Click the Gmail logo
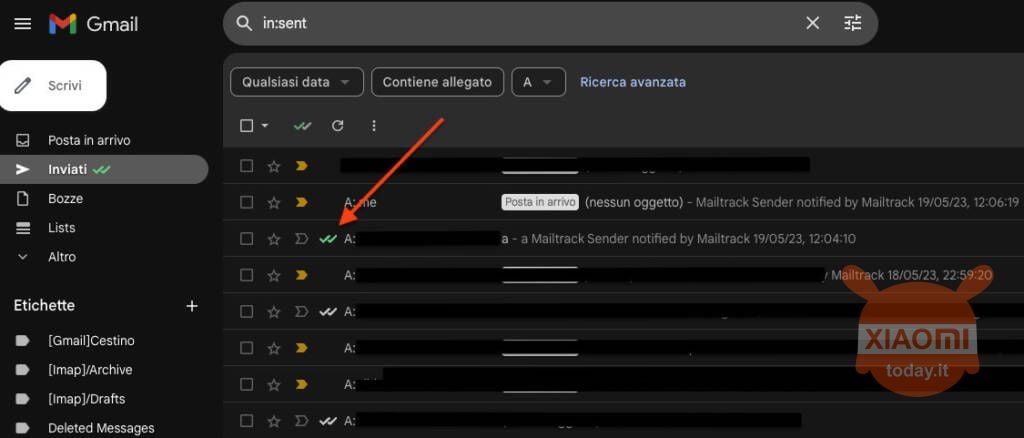Image resolution: width=1024 pixels, height=438 pixels. [93, 24]
